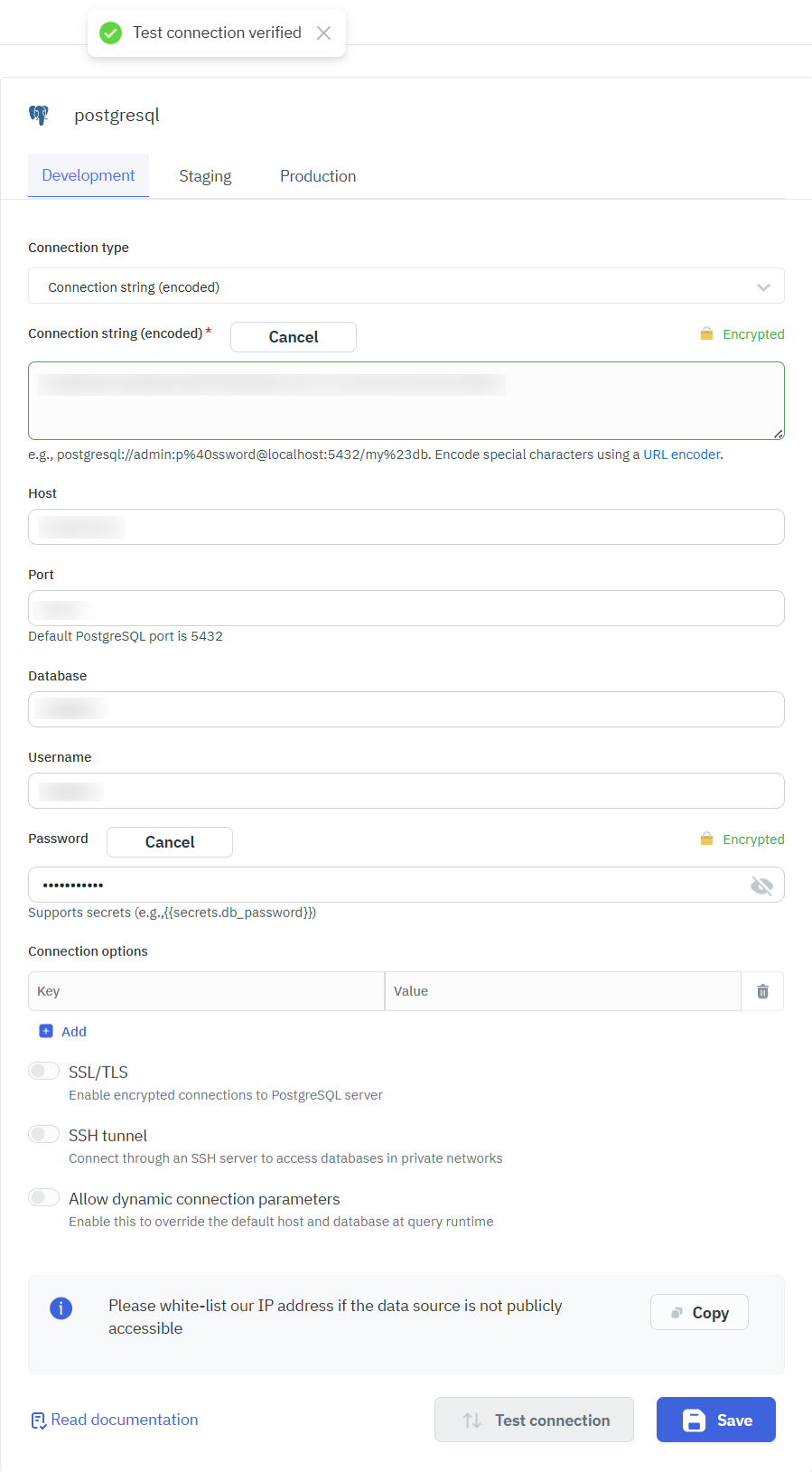Viewport: 812px width, 1472px height.
Task: Reveal the password using the eye icon
Action: point(761,885)
